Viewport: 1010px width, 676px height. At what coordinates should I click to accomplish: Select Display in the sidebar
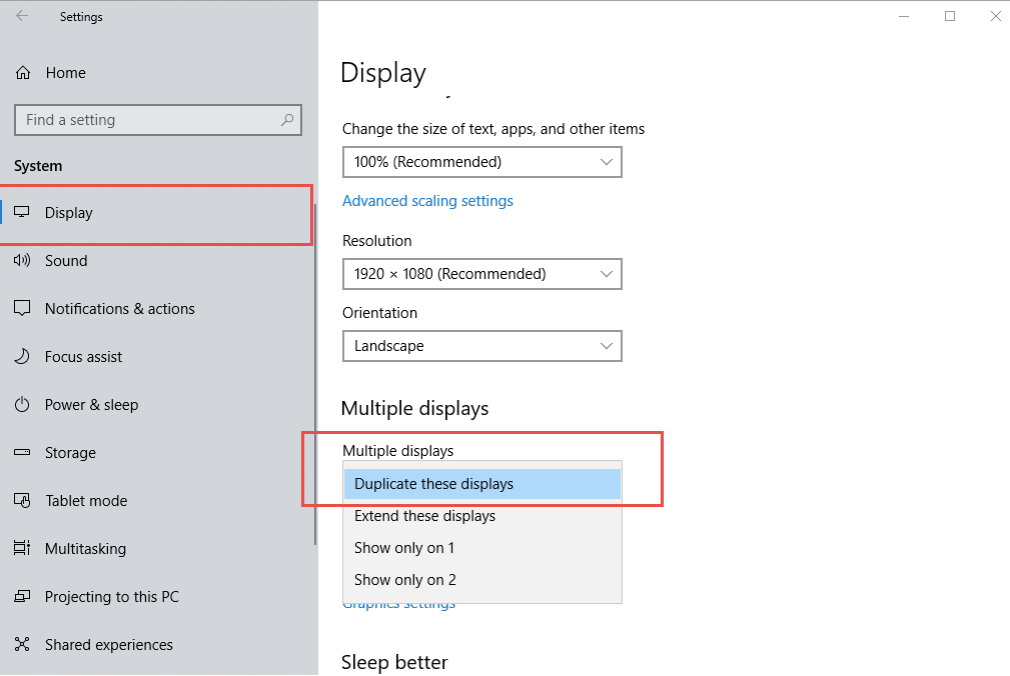click(156, 213)
